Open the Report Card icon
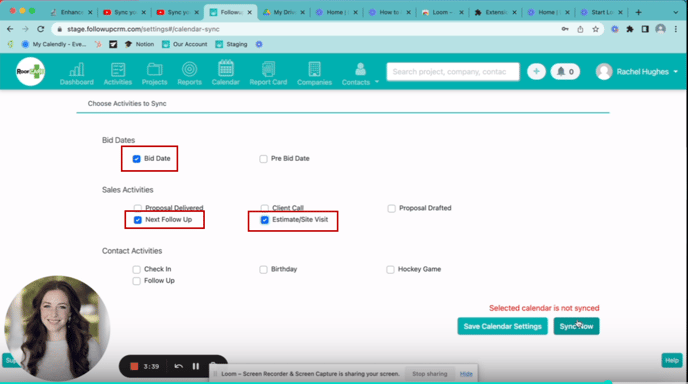The image size is (688, 384). point(268,69)
